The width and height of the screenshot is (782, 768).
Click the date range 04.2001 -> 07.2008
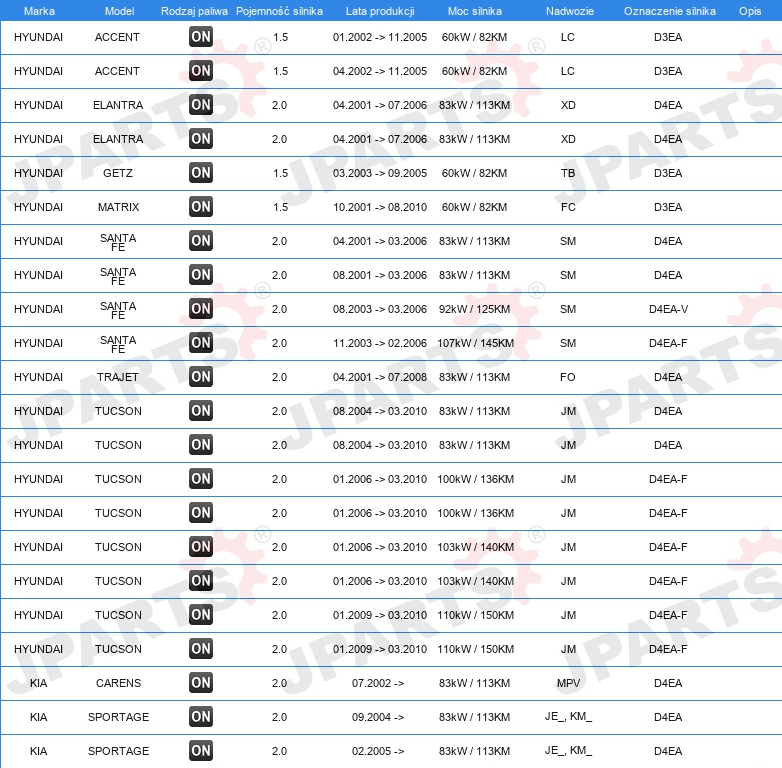coord(380,377)
